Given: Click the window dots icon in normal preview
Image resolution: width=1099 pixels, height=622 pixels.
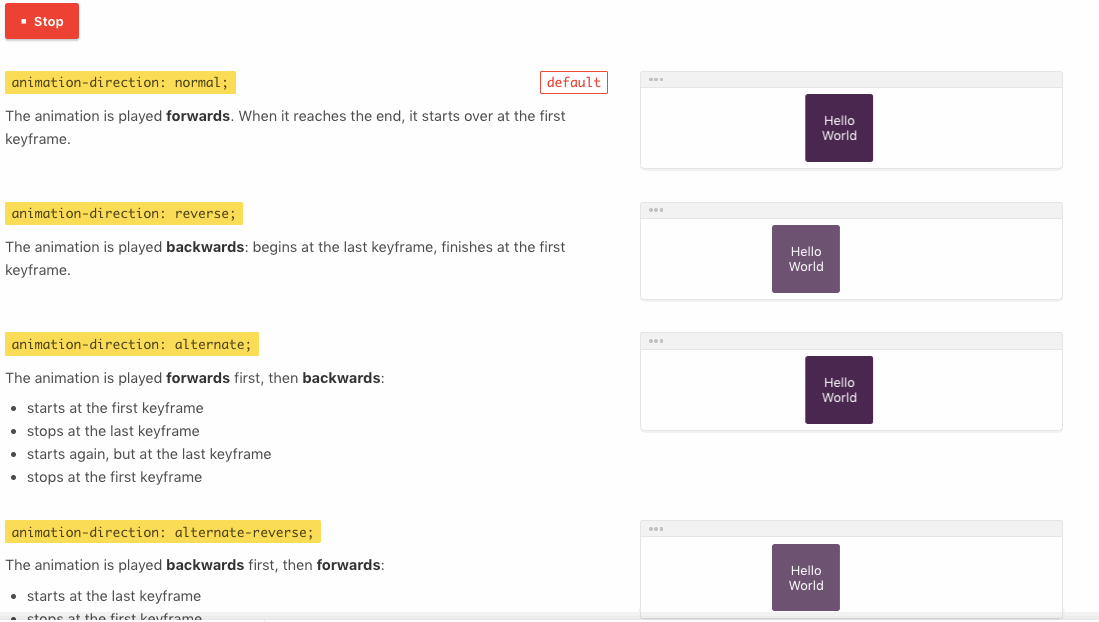Looking at the screenshot, I should tap(656, 80).
